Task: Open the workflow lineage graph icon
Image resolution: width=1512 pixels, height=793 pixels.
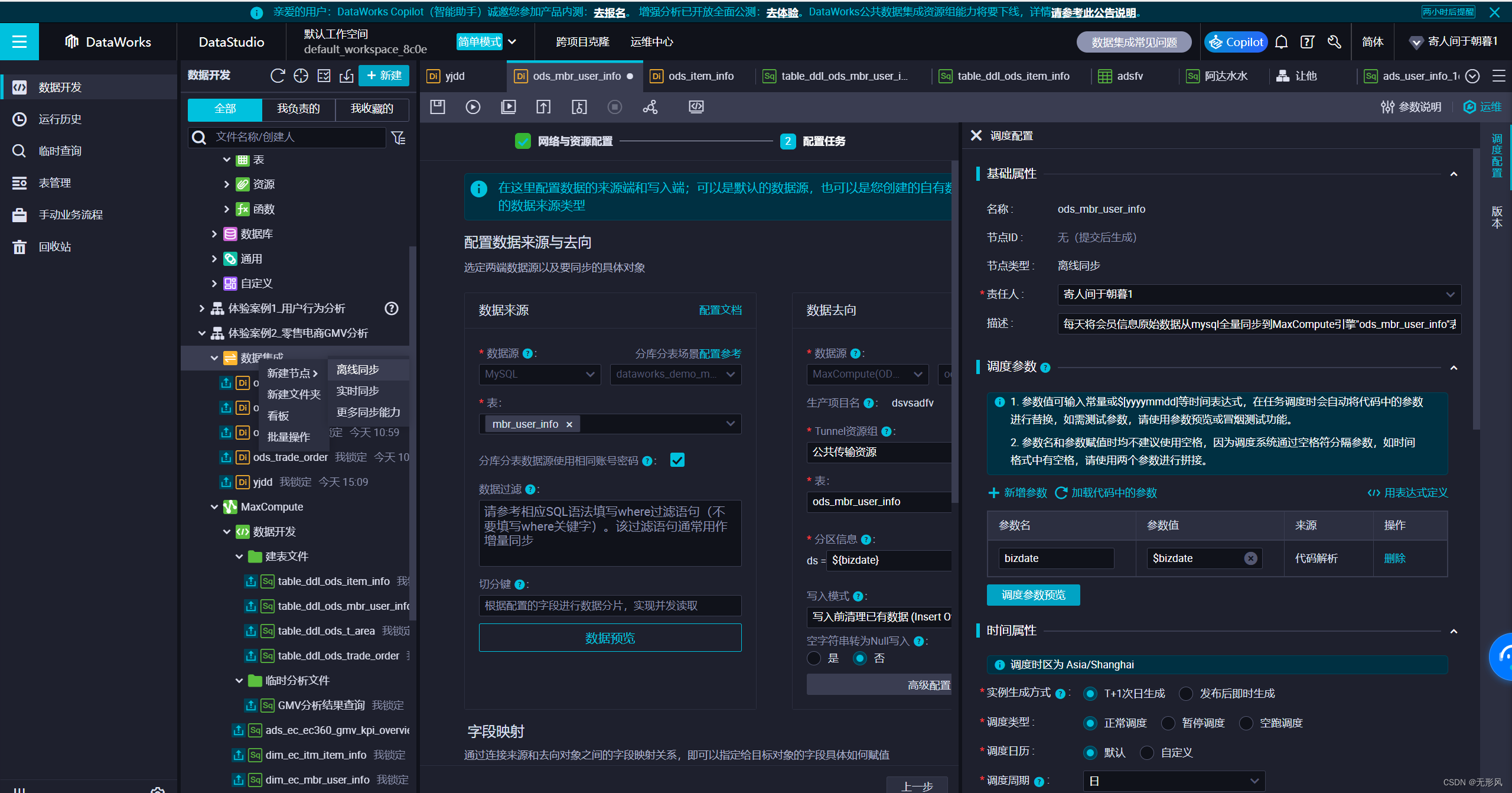Action: (650, 107)
